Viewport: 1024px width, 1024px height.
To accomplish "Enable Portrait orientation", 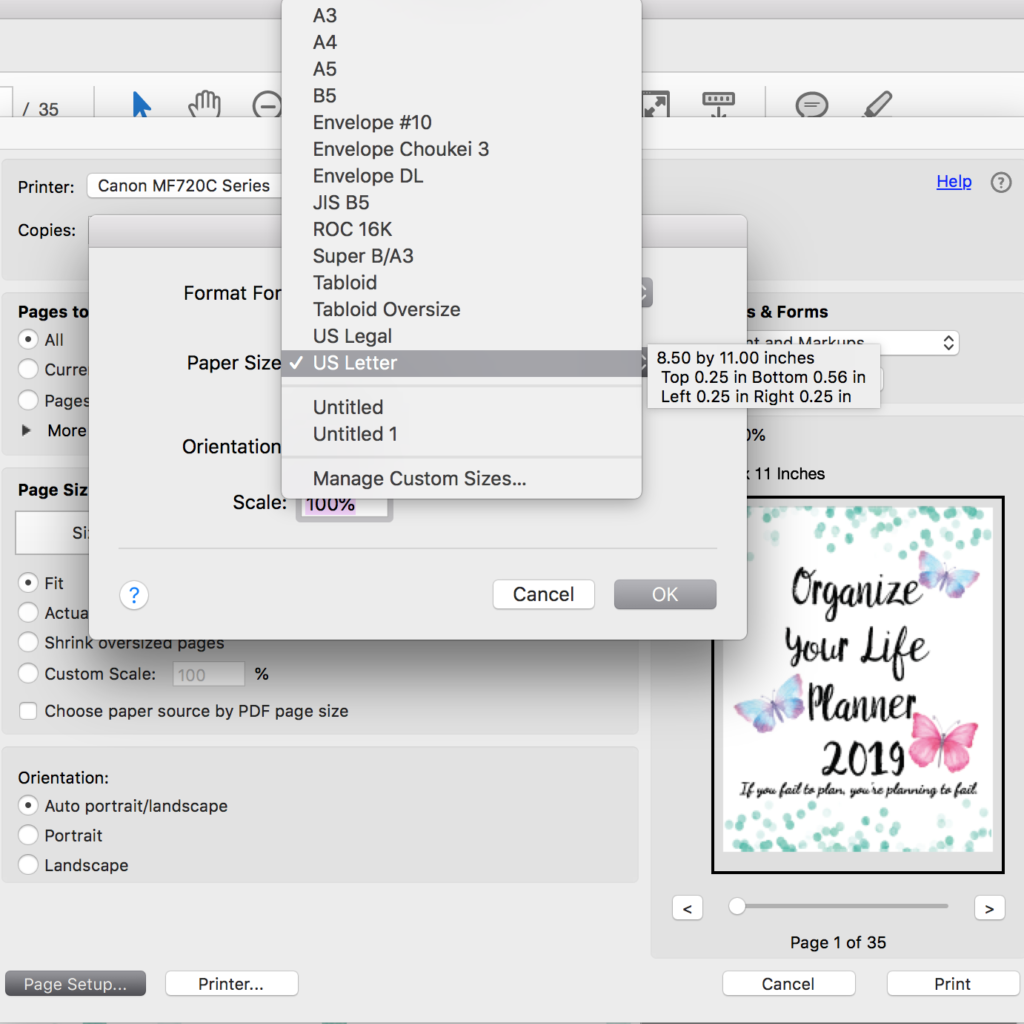I will pyautogui.click(x=27, y=835).
